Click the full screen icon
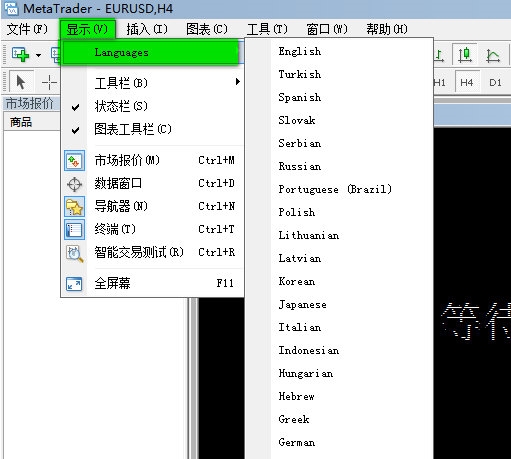Screen dimensions: 511x459 coord(74,284)
